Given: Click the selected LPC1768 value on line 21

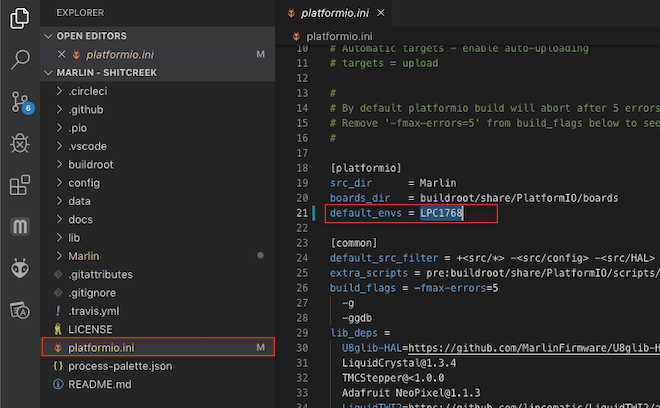Looking at the screenshot, I should 441,213.
